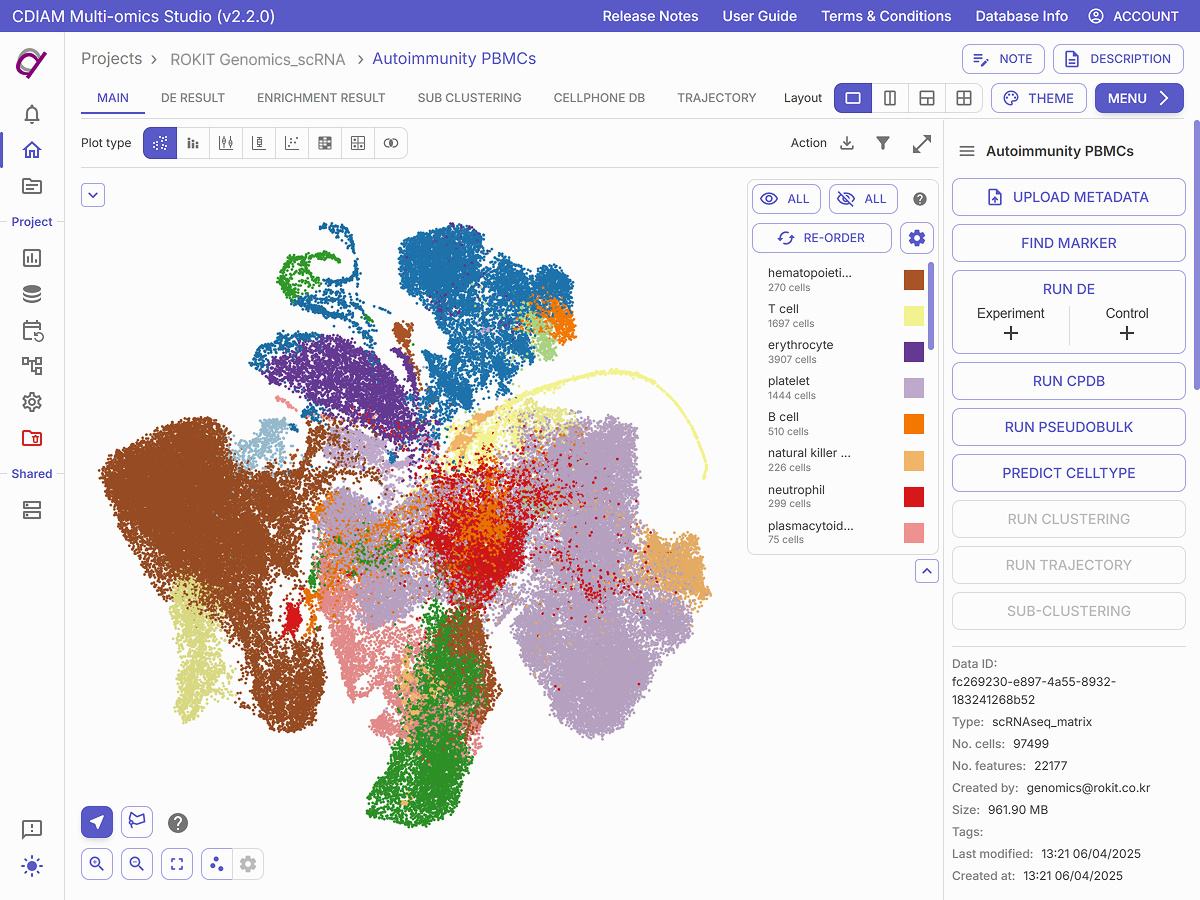
Task: Open the Shared server storage icon
Action: point(32,510)
